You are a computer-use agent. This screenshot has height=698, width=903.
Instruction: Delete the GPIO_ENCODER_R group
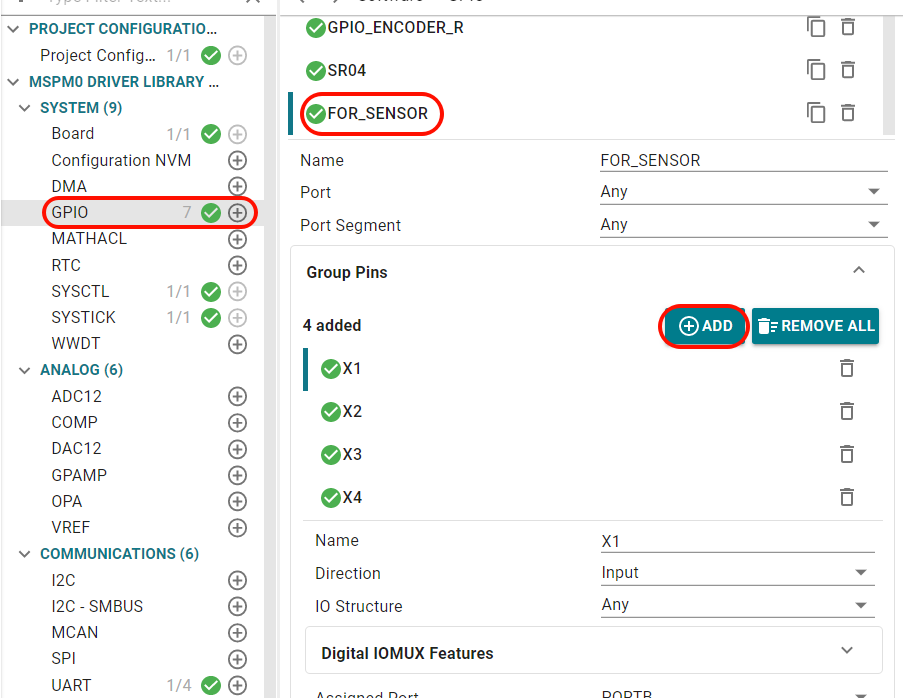tap(848, 27)
